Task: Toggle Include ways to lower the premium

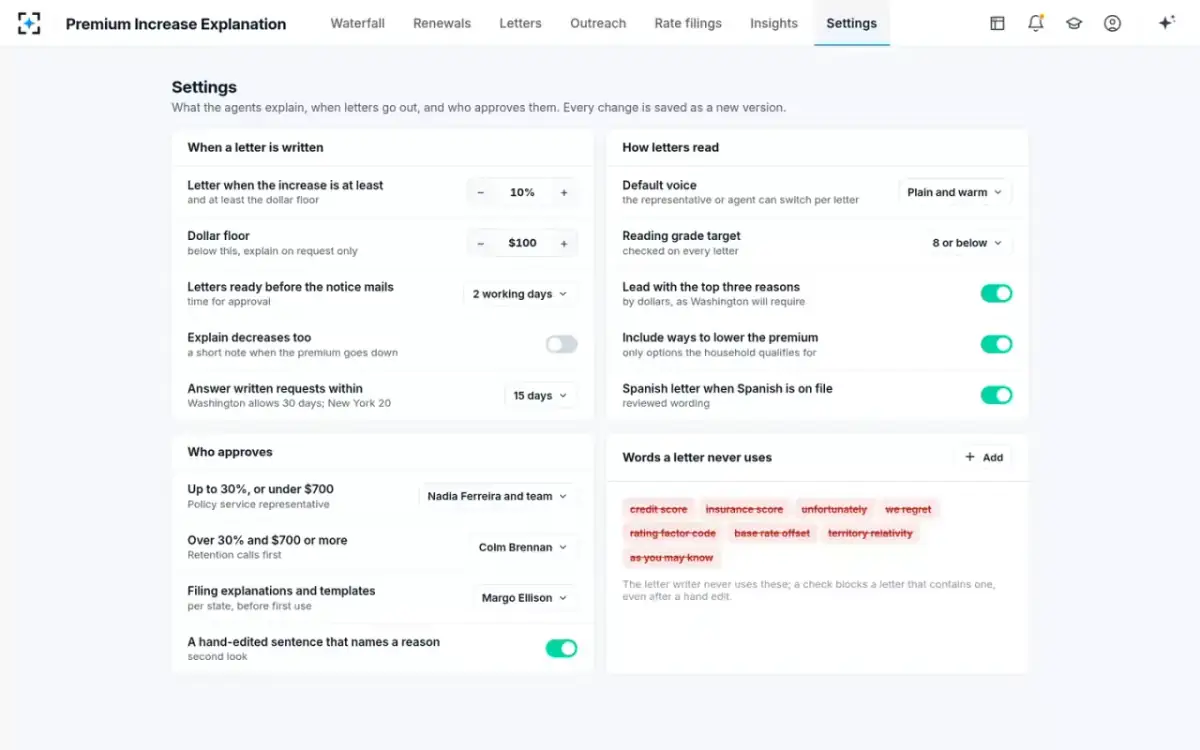Action: click(996, 344)
